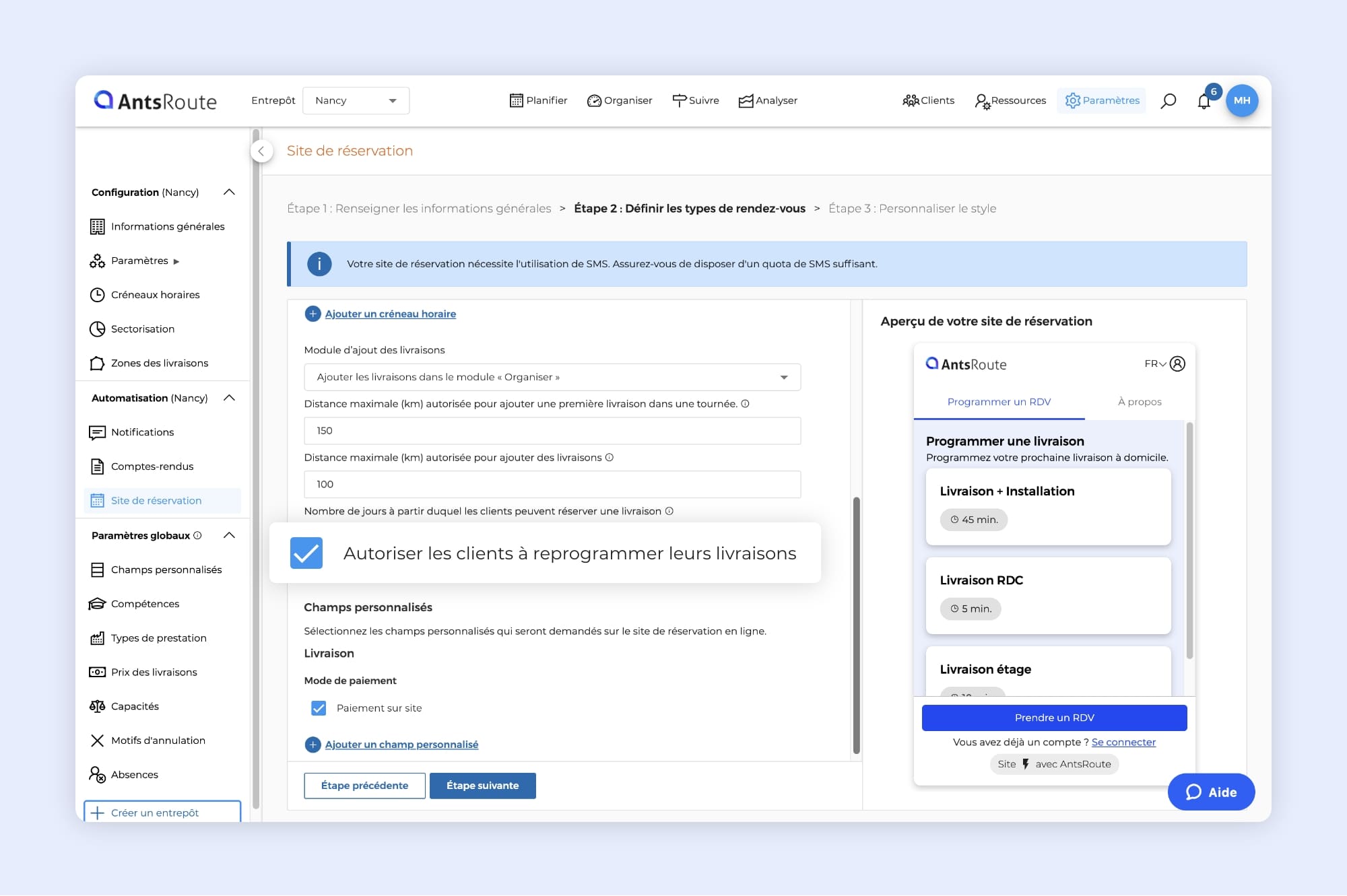The image size is (1347, 896).
Task: Click the Étape suivante button
Action: (x=482, y=786)
